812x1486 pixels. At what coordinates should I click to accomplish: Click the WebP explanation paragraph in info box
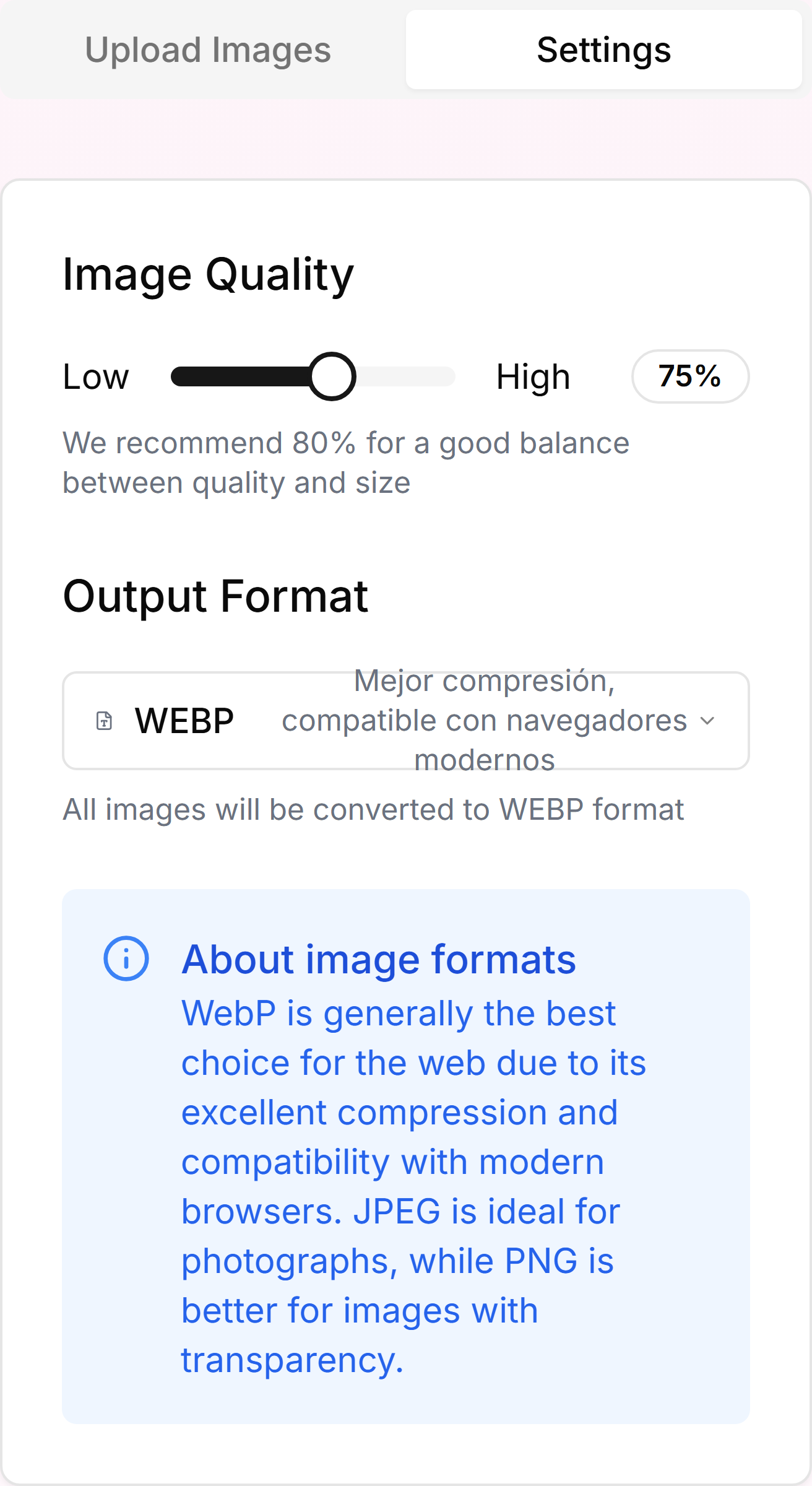(413, 1187)
